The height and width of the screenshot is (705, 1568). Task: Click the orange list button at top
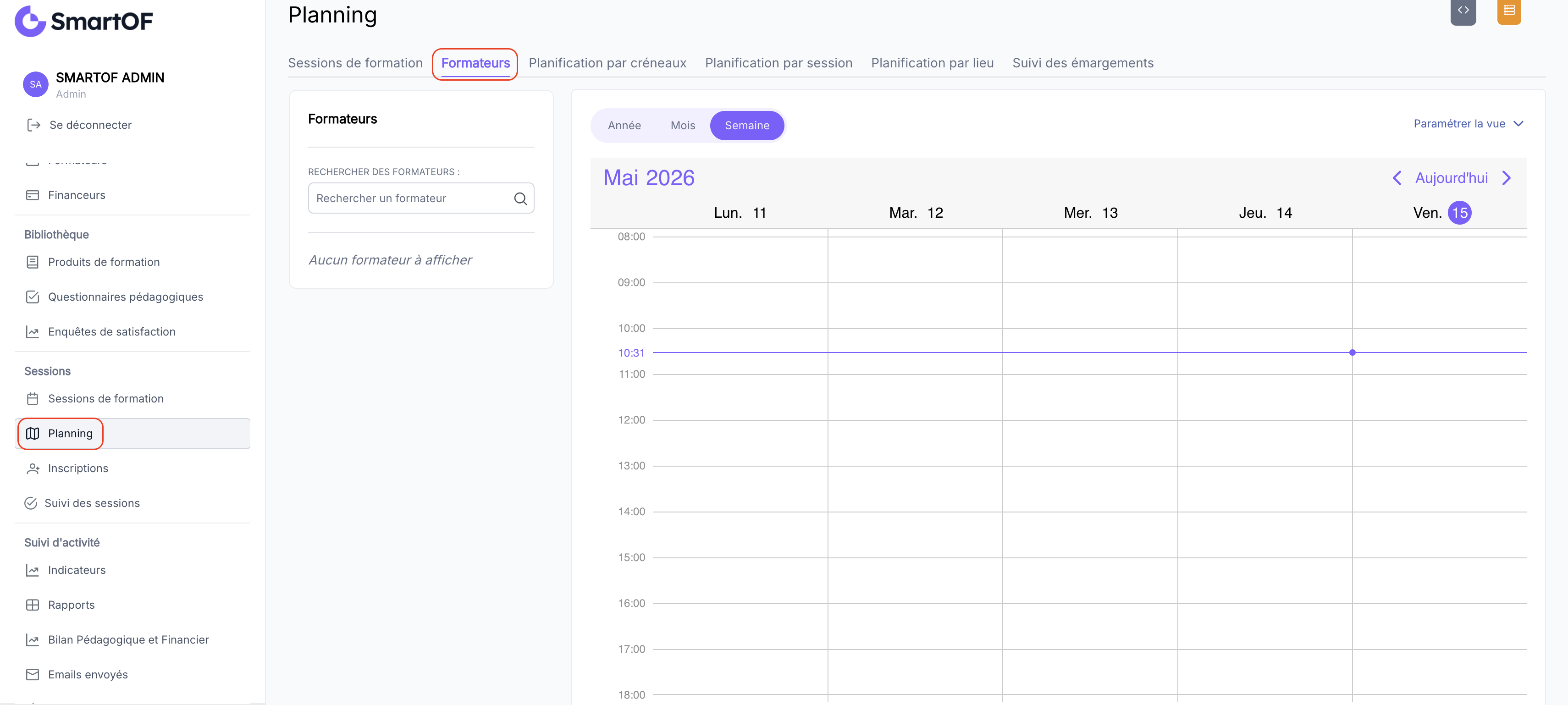pyautogui.click(x=1509, y=11)
